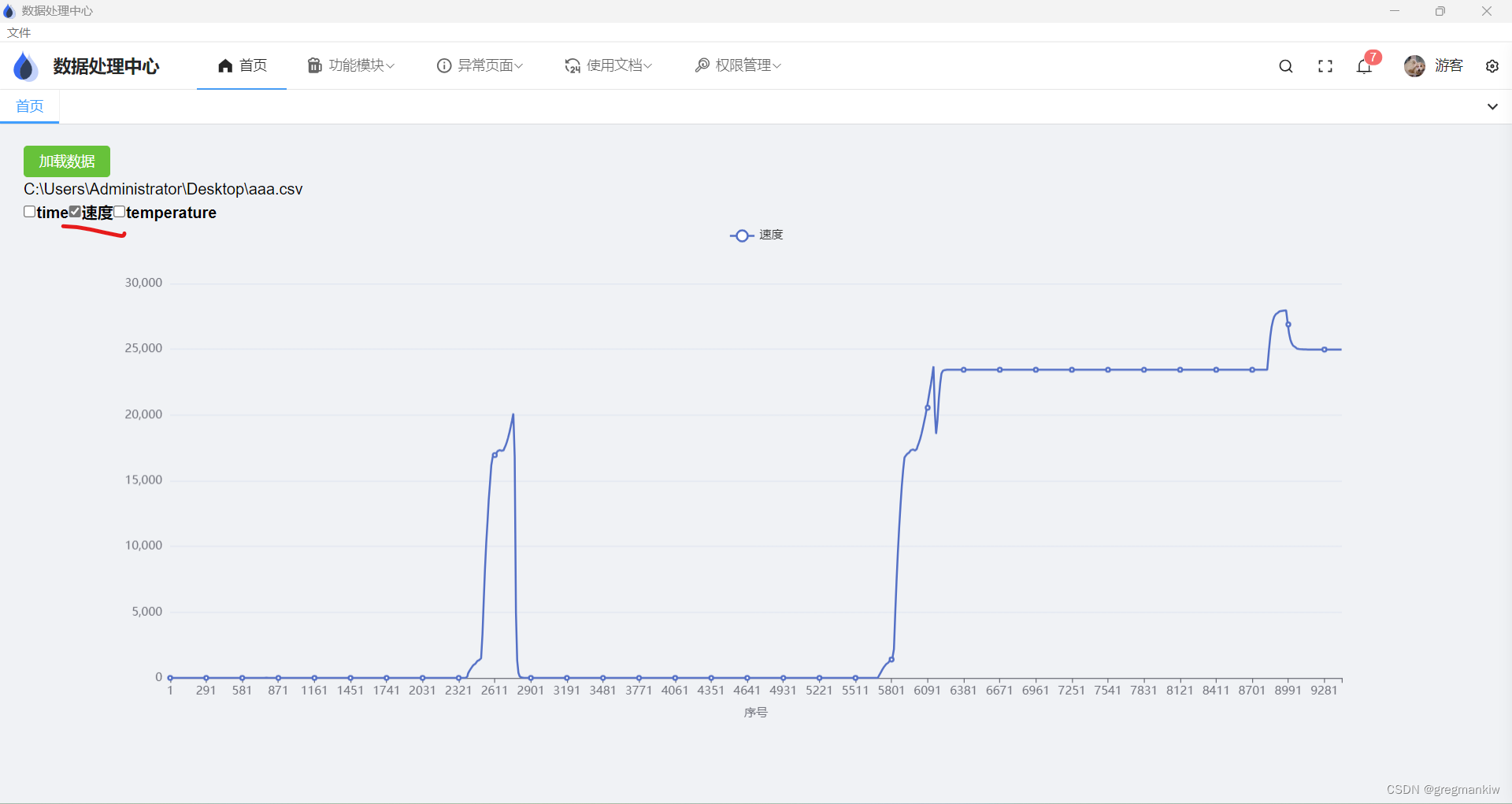The image size is (1512, 804).
Task: Expand the 异常页面 dropdown menu
Action: pyautogui.click(x=480, y=65)
